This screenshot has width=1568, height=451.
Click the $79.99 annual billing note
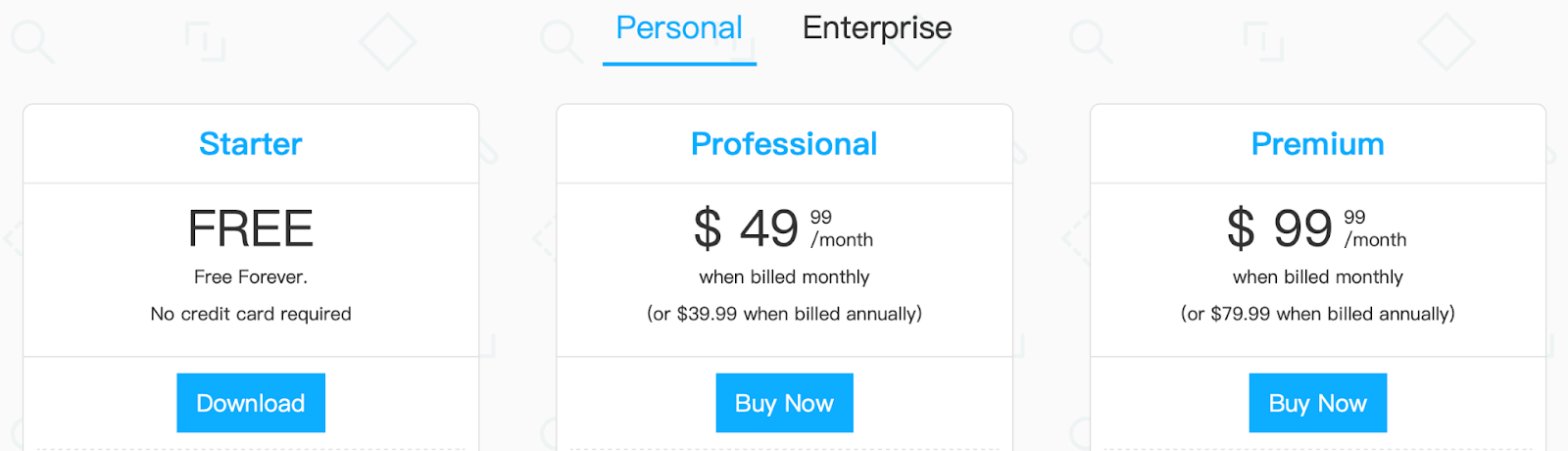1317,314
